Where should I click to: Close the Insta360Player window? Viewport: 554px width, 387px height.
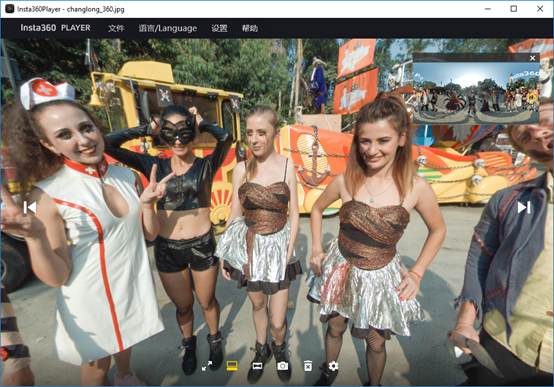click(540, 9)
